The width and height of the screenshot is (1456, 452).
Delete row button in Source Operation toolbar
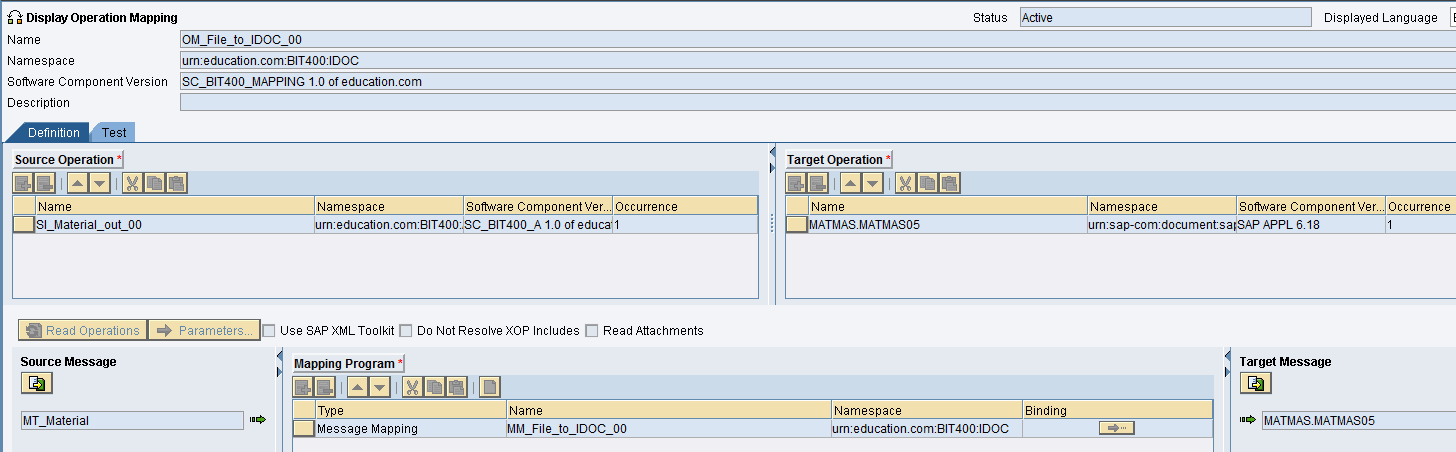tap(45, 183)
